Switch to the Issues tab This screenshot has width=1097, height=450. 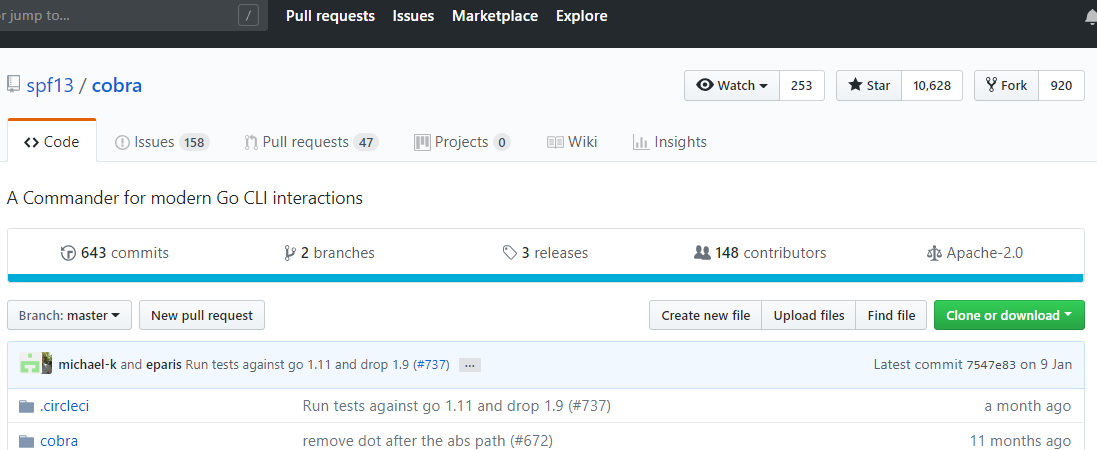[x=160, y=142]
